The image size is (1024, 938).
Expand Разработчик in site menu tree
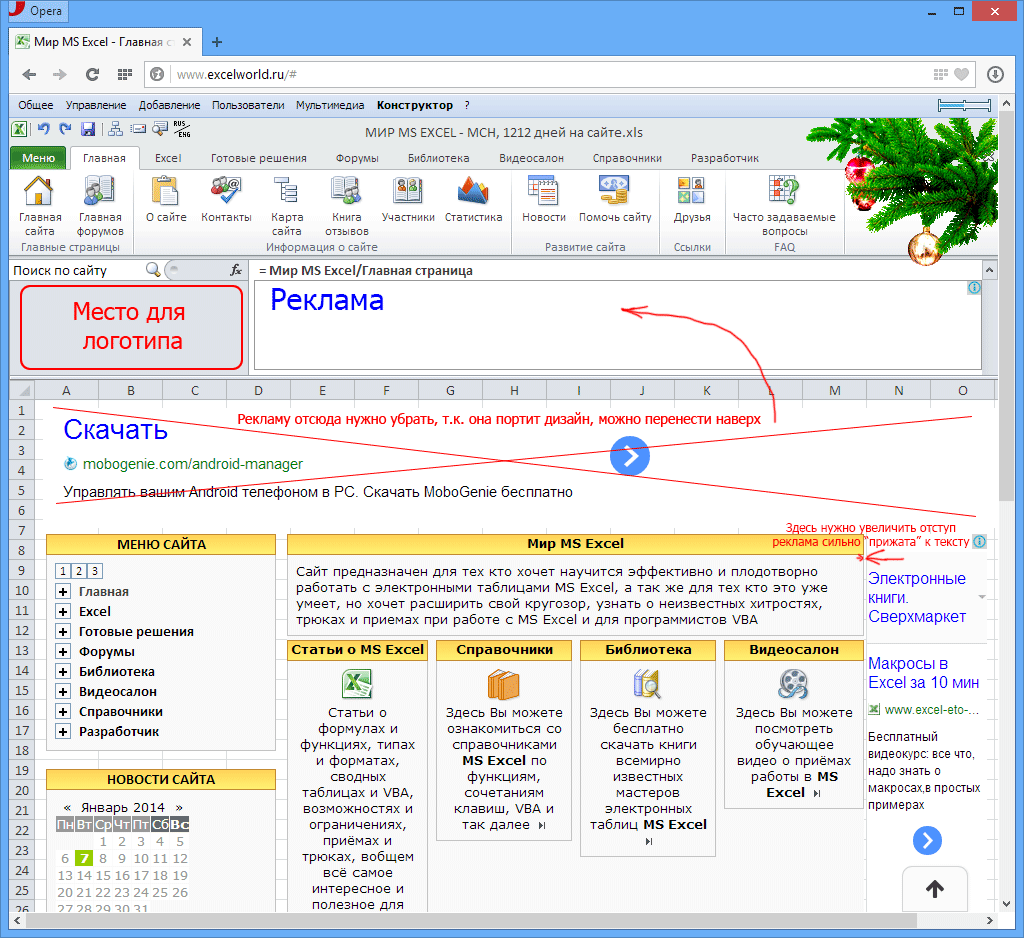(63, 732)
